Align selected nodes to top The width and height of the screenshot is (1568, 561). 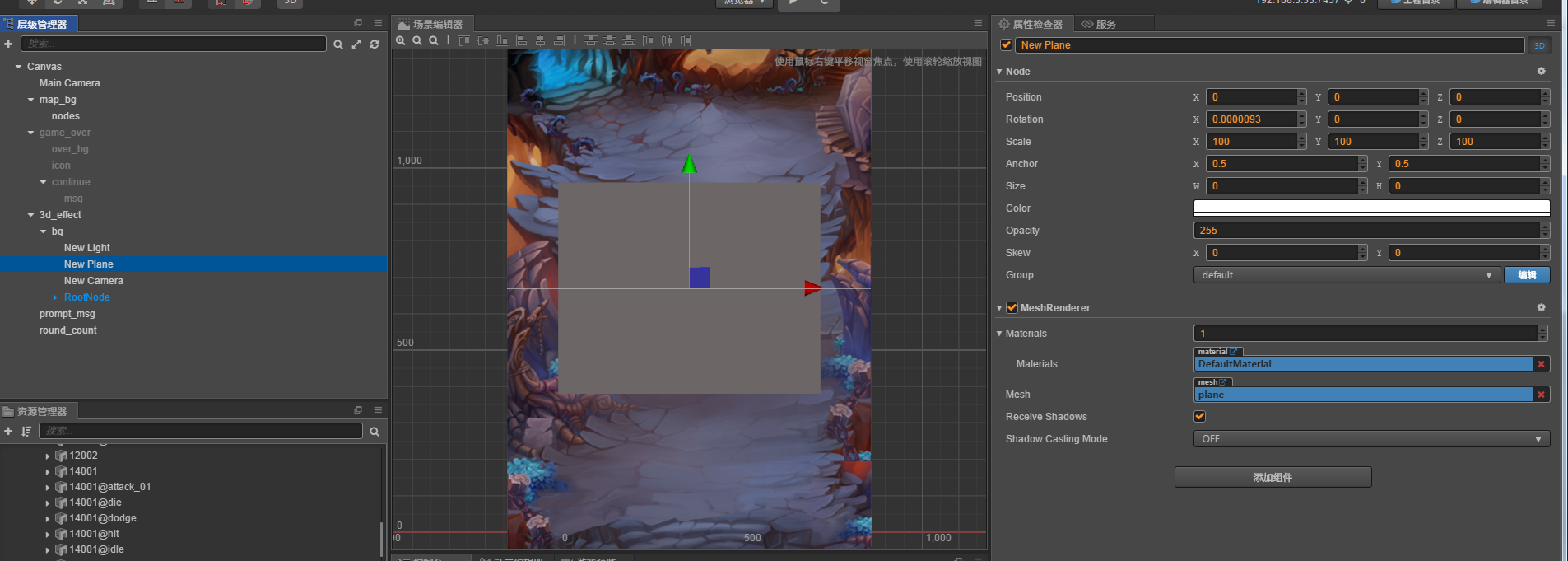coord(464,40)
